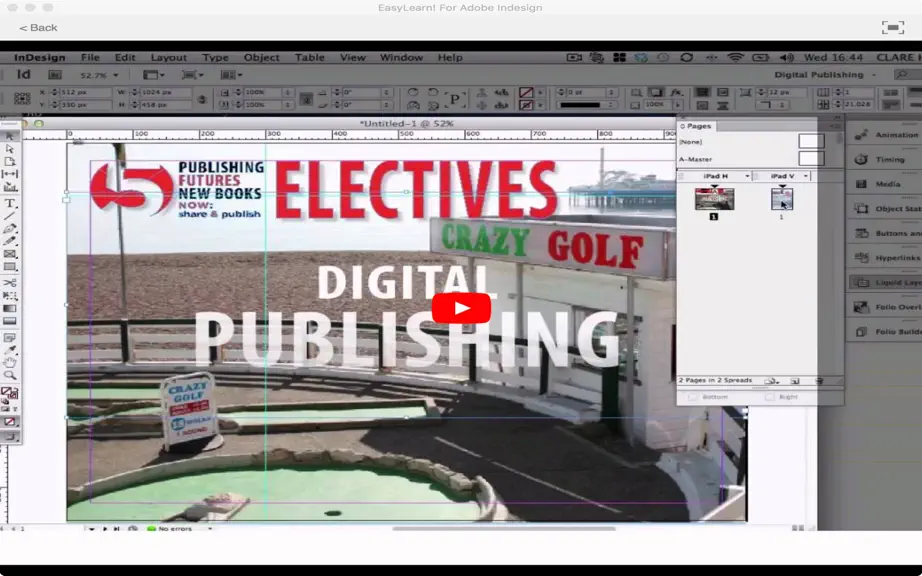Open the Animation panel
The height and width of the screenshot is (576, 922).
pyautogui.click(x=886, y=135)
